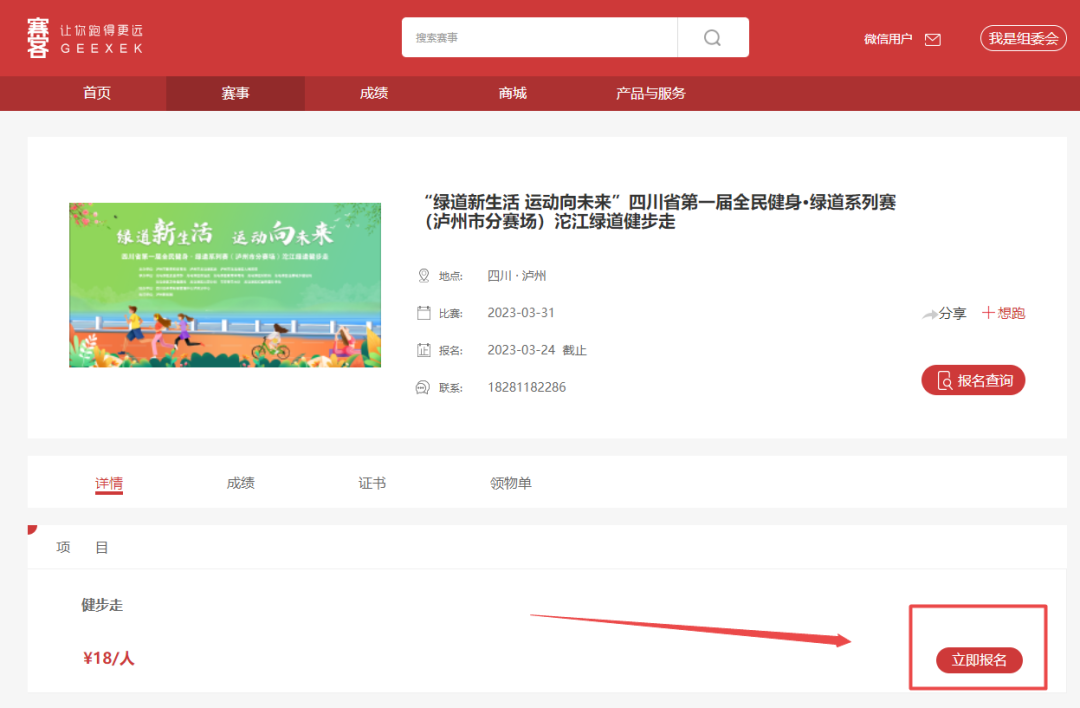The height and width of the screenshot is (708, 1080).
Task: Select the 详情 tab
Action: coord(109,483)
